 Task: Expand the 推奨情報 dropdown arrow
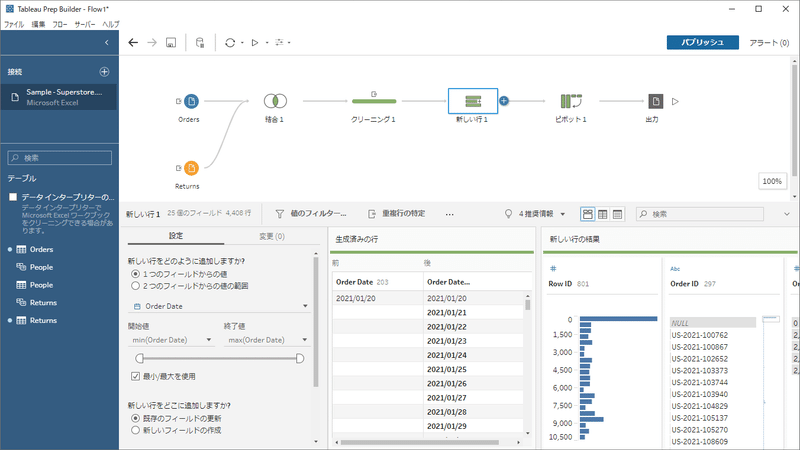563,214
